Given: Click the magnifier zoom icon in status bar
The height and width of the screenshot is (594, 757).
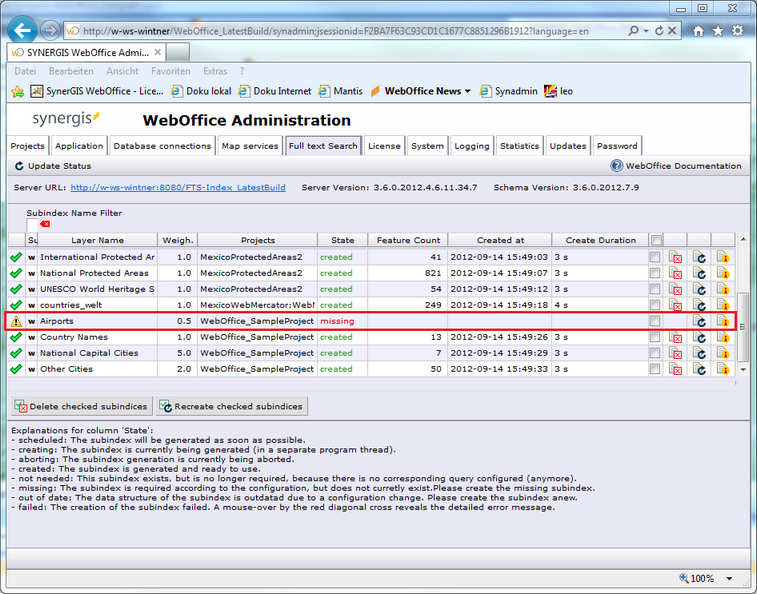Looking at the screenshot, I should [684, 578].
